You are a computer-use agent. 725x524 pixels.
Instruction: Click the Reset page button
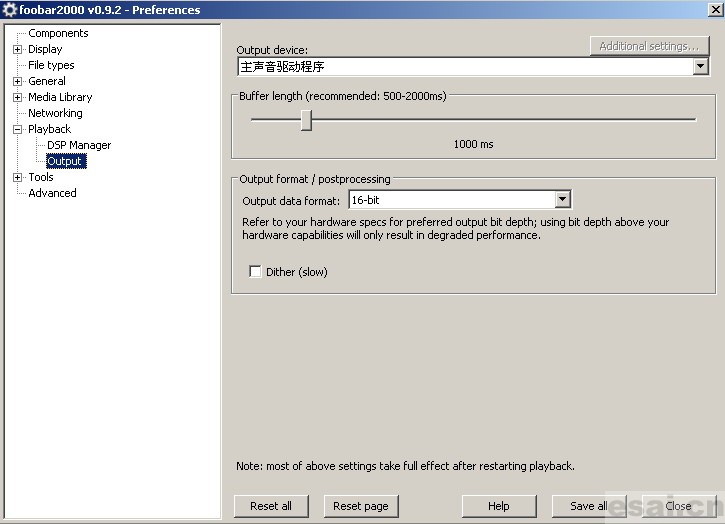coord(361,506)
